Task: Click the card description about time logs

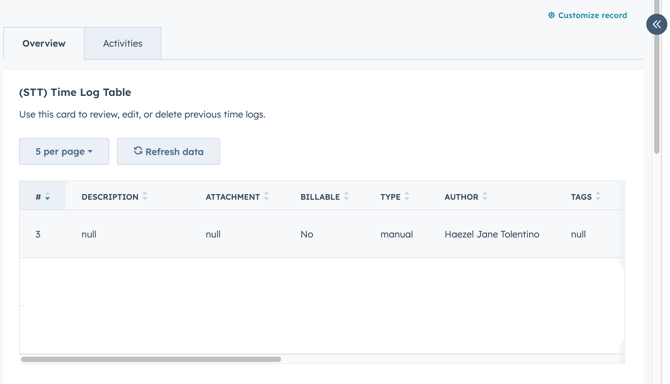Action: (x=142, y=114)
